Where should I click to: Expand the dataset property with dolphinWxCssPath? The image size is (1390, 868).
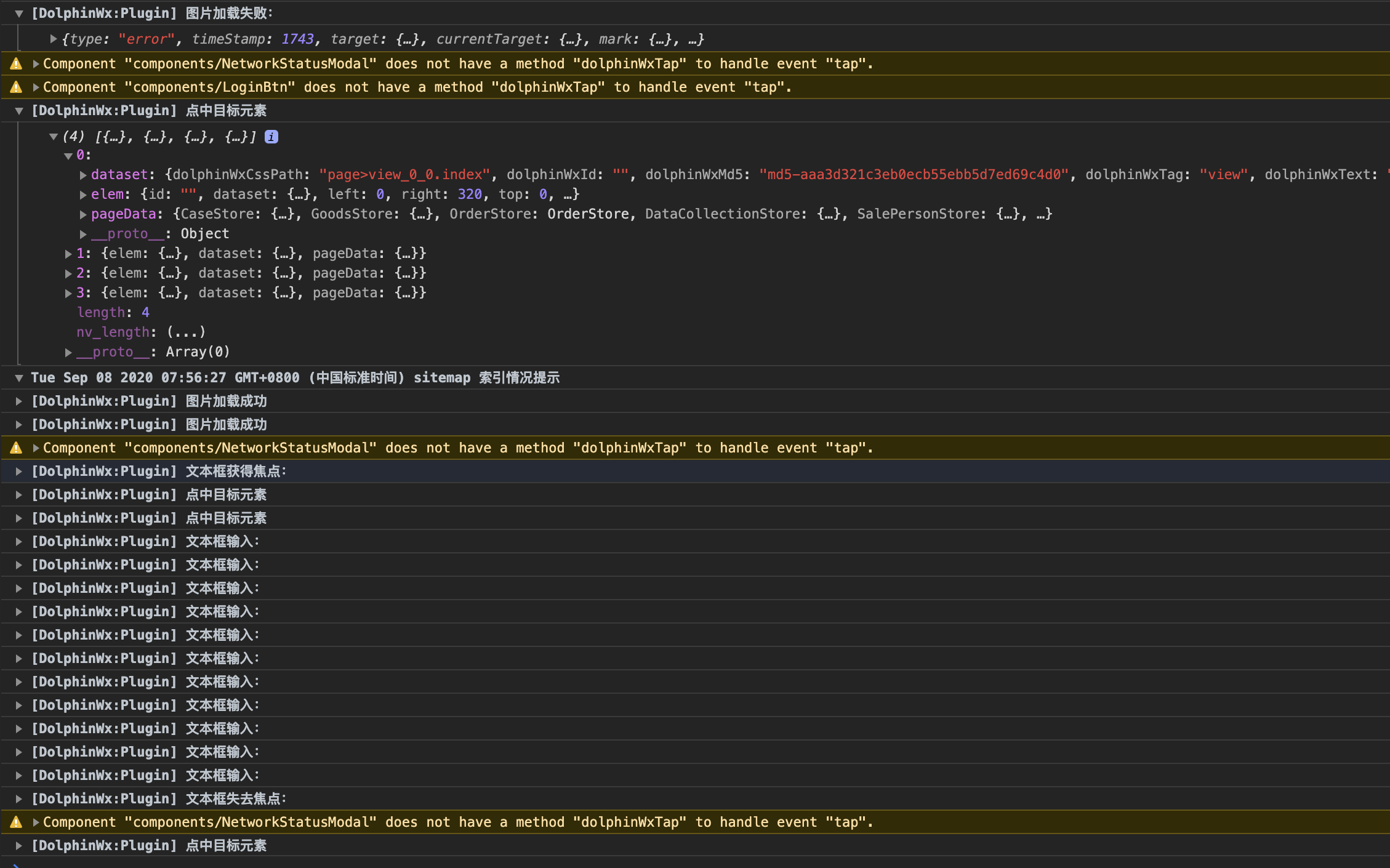(83, 175)
